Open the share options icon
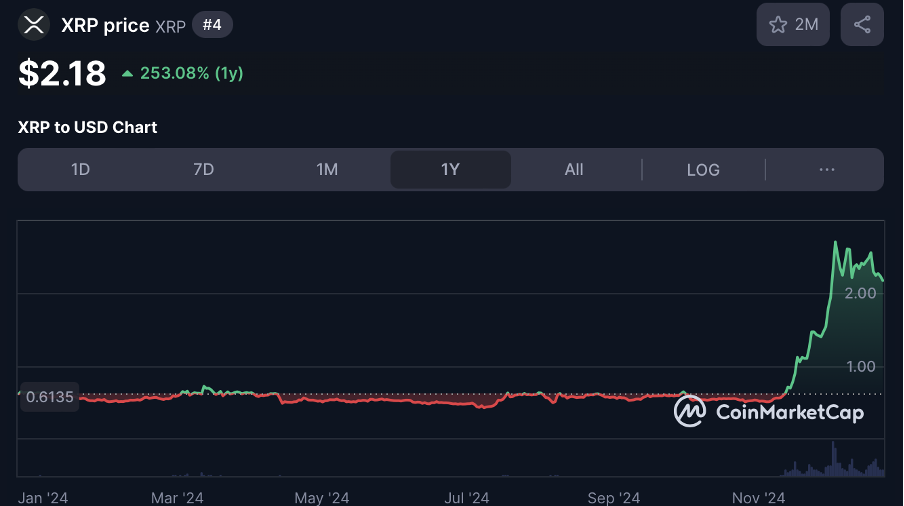 [x=862, y=25]
